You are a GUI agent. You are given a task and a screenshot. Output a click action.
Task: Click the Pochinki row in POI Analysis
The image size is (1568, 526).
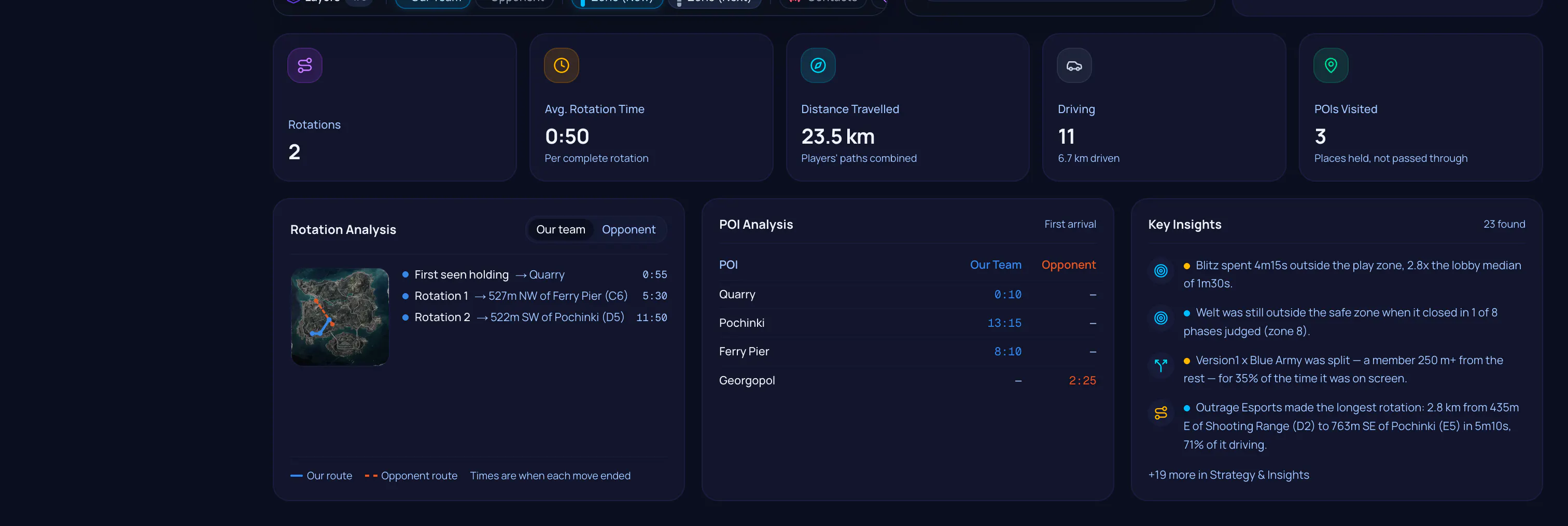point(907,323)
